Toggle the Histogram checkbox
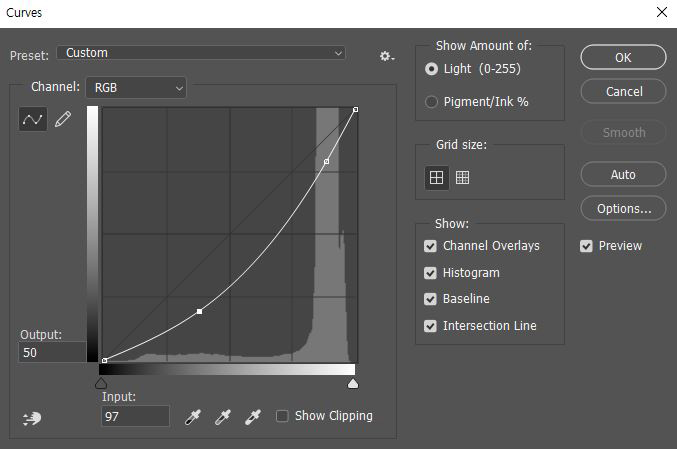The width and height of the screenshot is (677, 449). coord(430,273)
